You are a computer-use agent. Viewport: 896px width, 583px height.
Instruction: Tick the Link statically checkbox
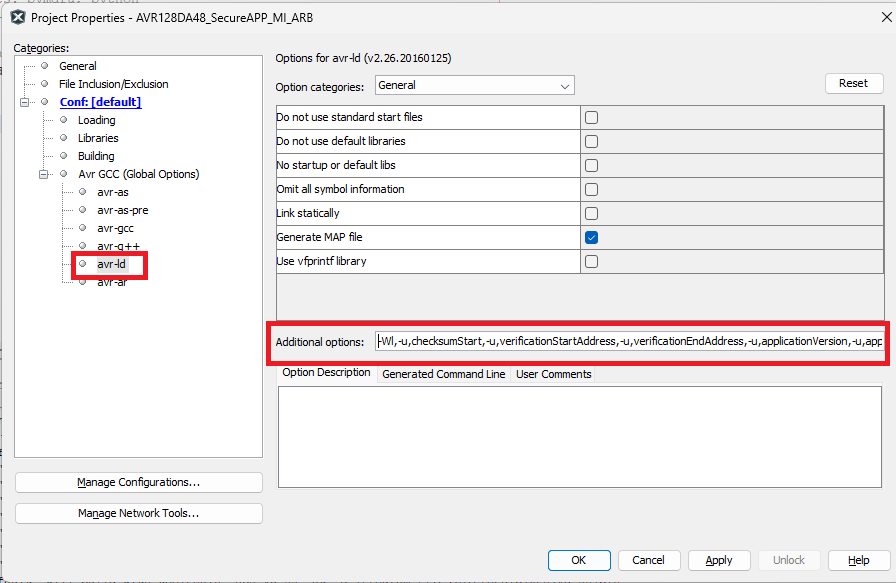(591, 213)
